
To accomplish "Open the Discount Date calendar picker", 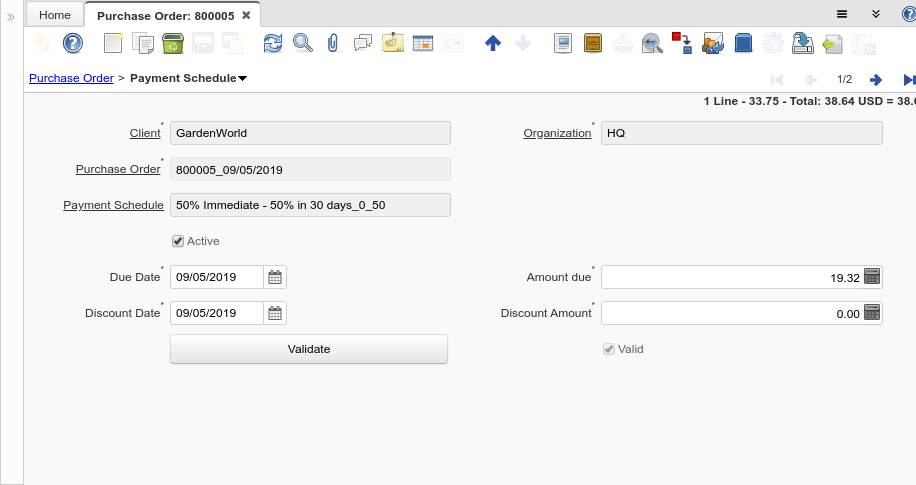I will pyautogui.click(x=276, y=313).
